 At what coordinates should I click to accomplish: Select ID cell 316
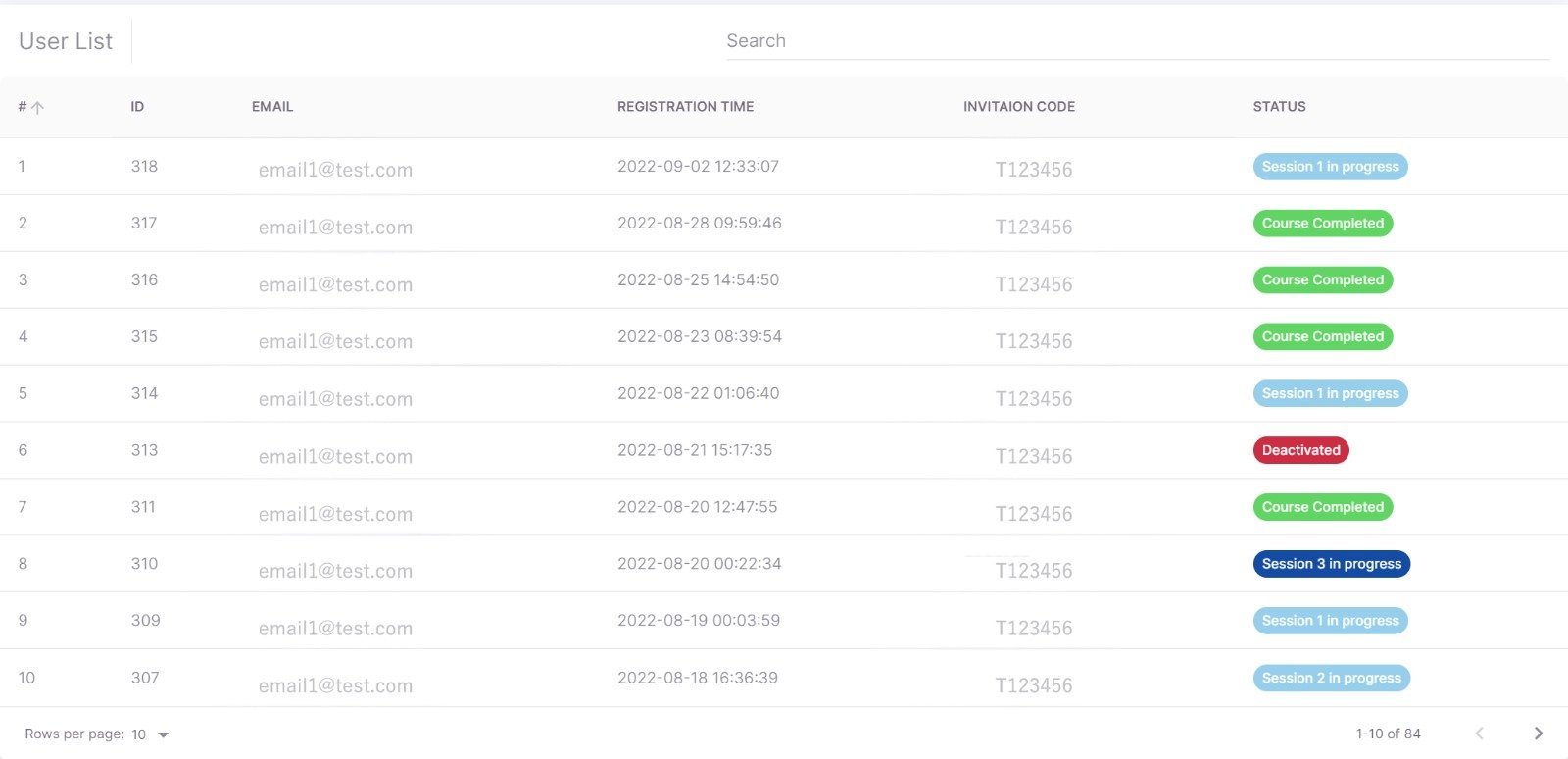(x=144, y=279)
